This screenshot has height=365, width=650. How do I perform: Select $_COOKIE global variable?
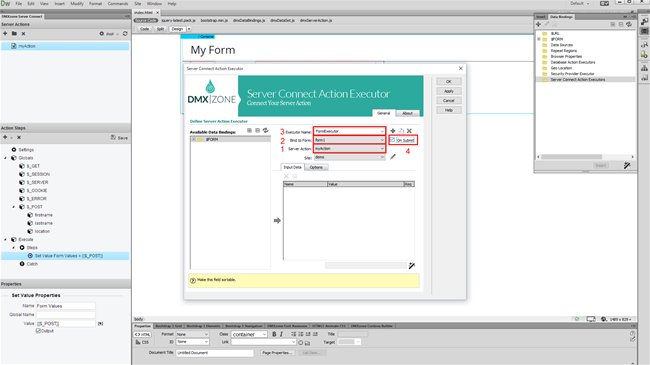tap(37, 190)
